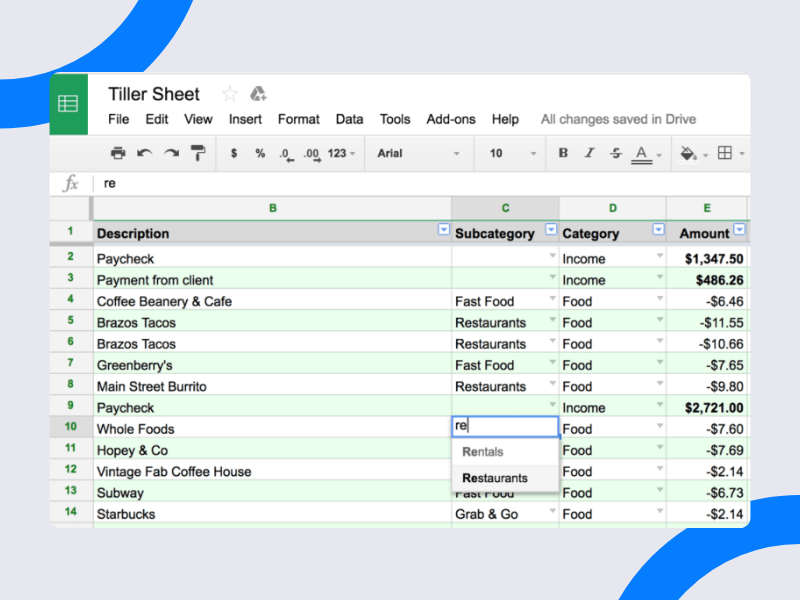Choose Restaurants from autocomplete list
The image size is (800, 600).
coord(505,478)
